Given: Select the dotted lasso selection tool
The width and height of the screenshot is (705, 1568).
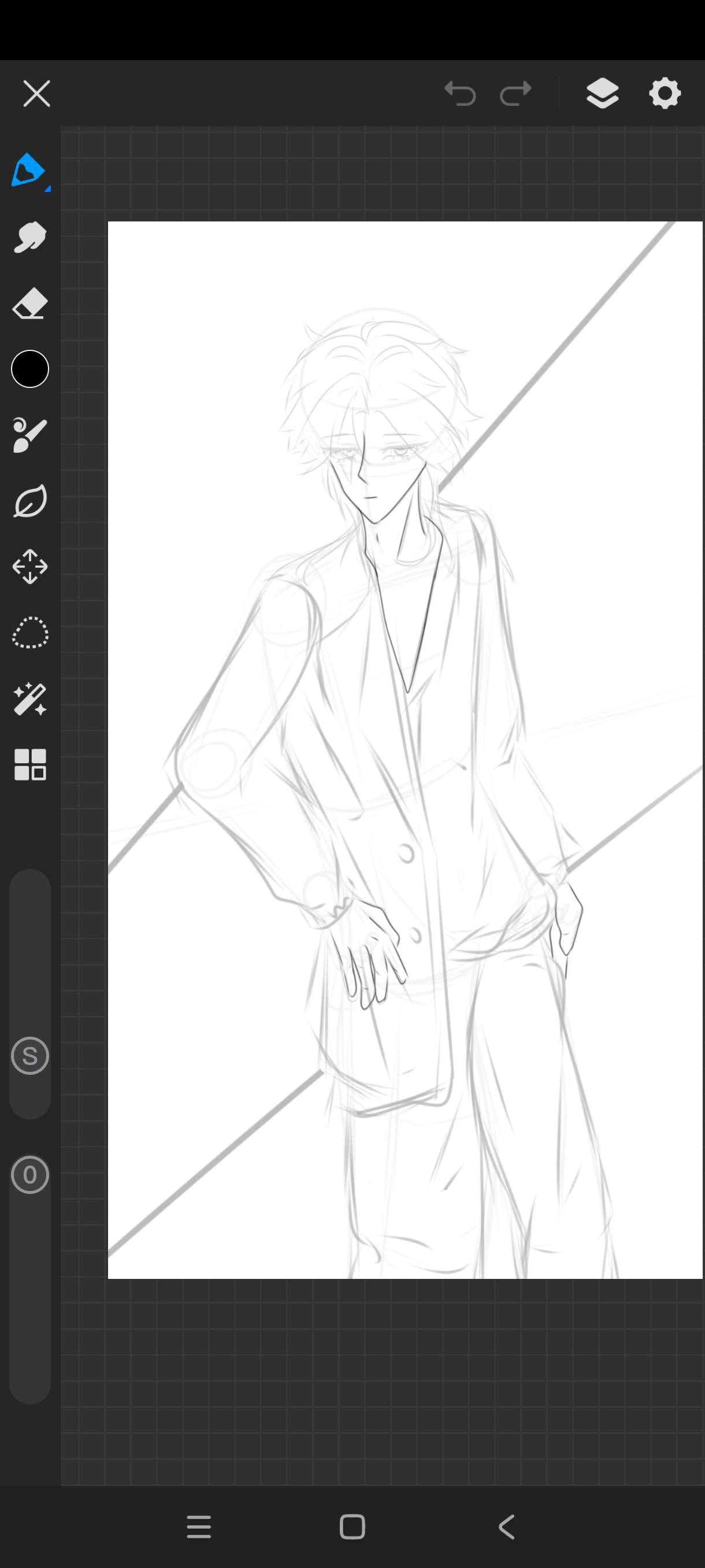Looking at the screenshot, I should [30, 633].
